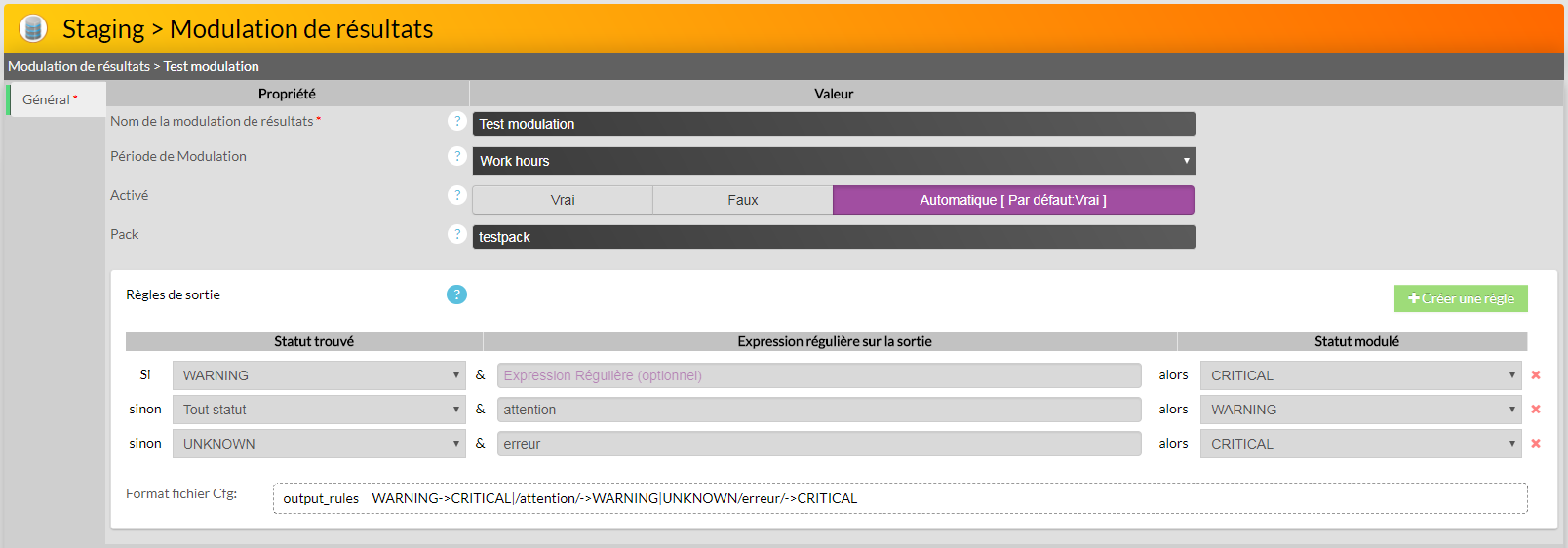Open blue help icon for Règles de sortie
The width and height of the screenshot is (1568, 548).
[x=456, y=294]
